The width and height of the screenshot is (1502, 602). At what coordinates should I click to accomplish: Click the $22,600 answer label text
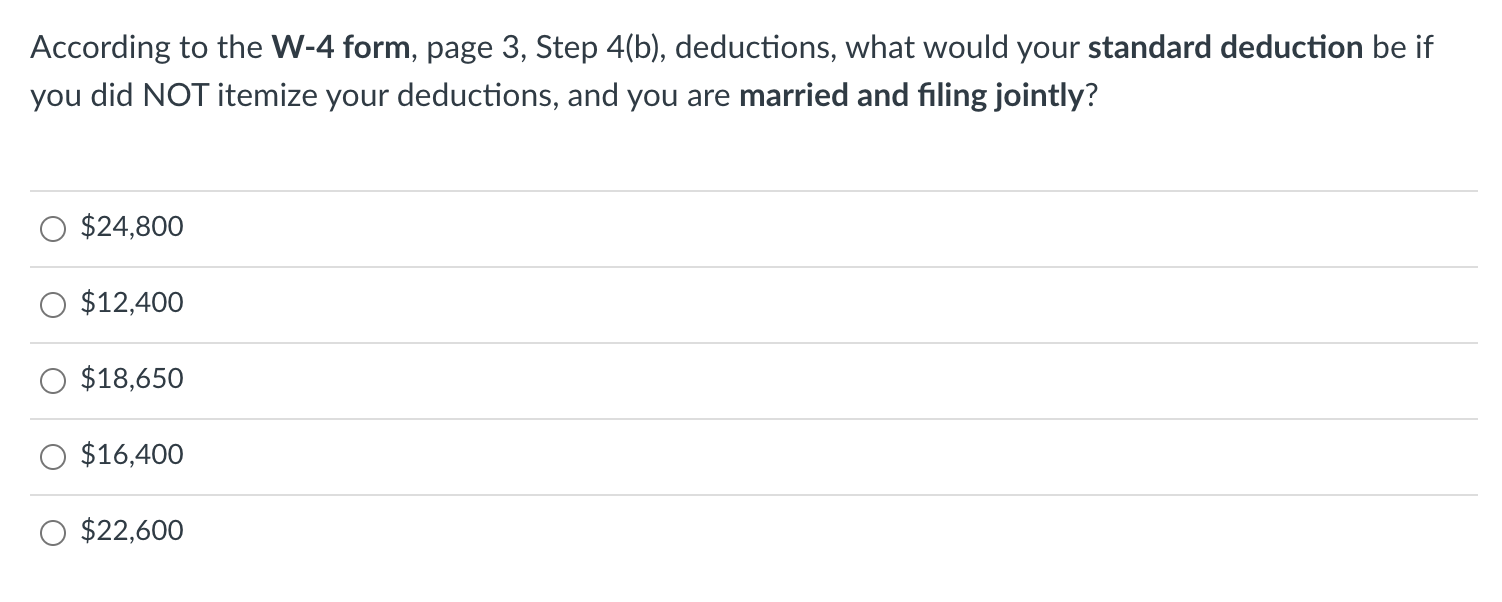point(132,531)
